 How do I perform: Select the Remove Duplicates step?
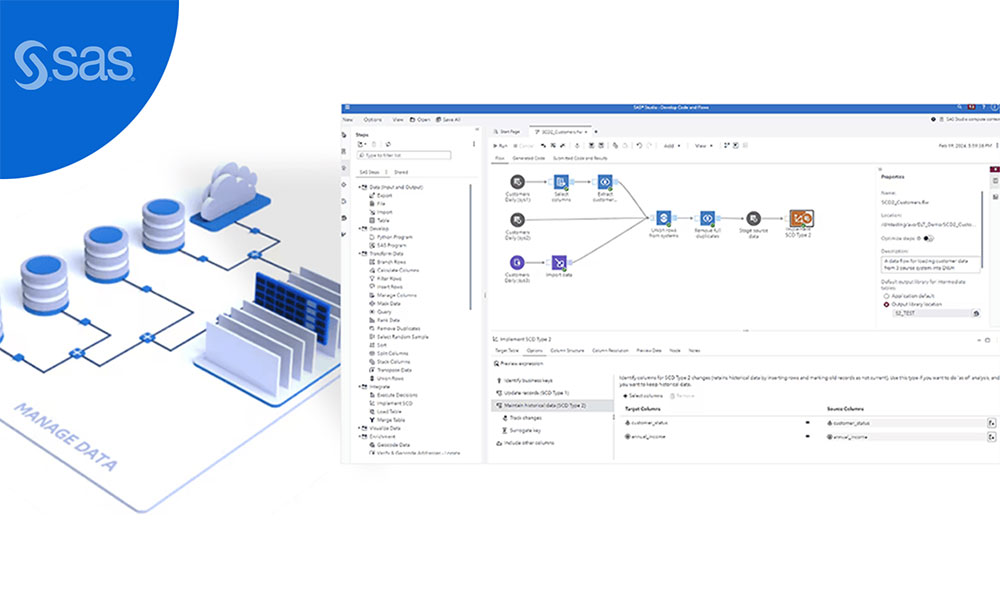coord(394,328)
